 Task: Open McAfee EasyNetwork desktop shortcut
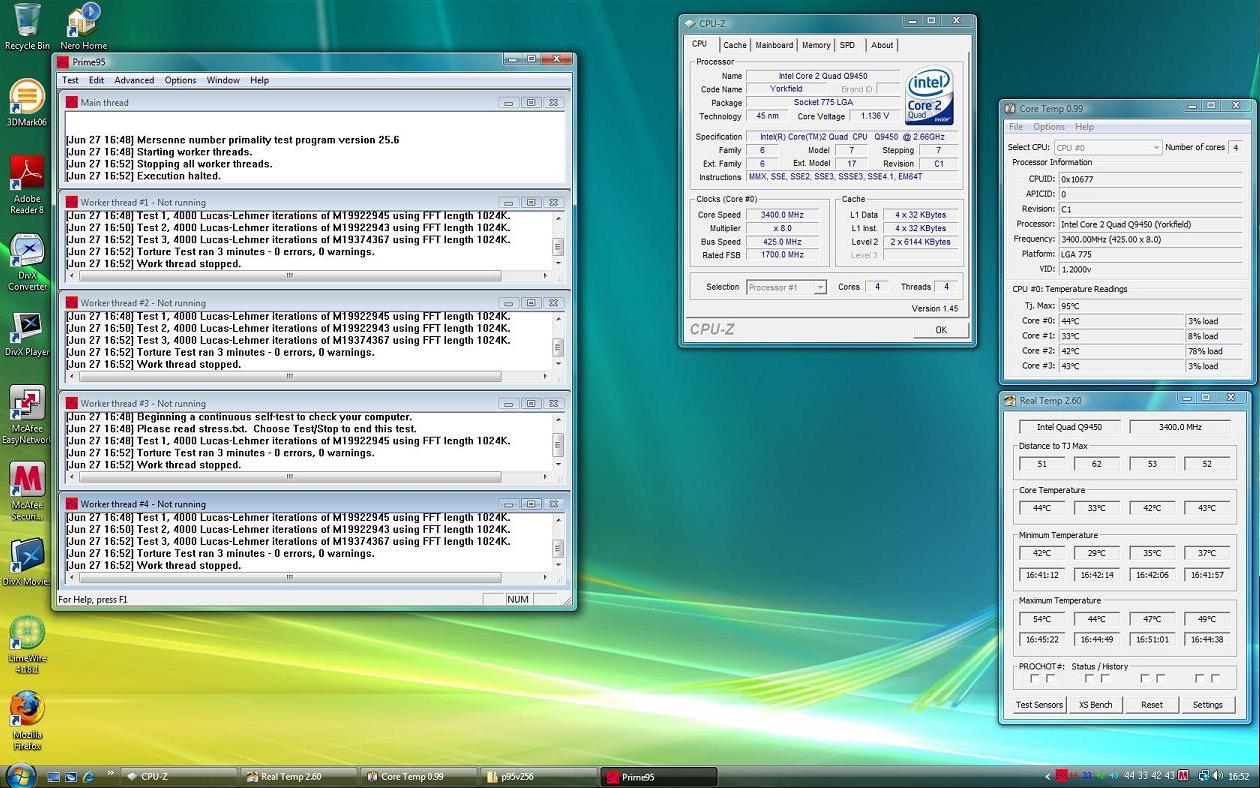tap(27, 415)
